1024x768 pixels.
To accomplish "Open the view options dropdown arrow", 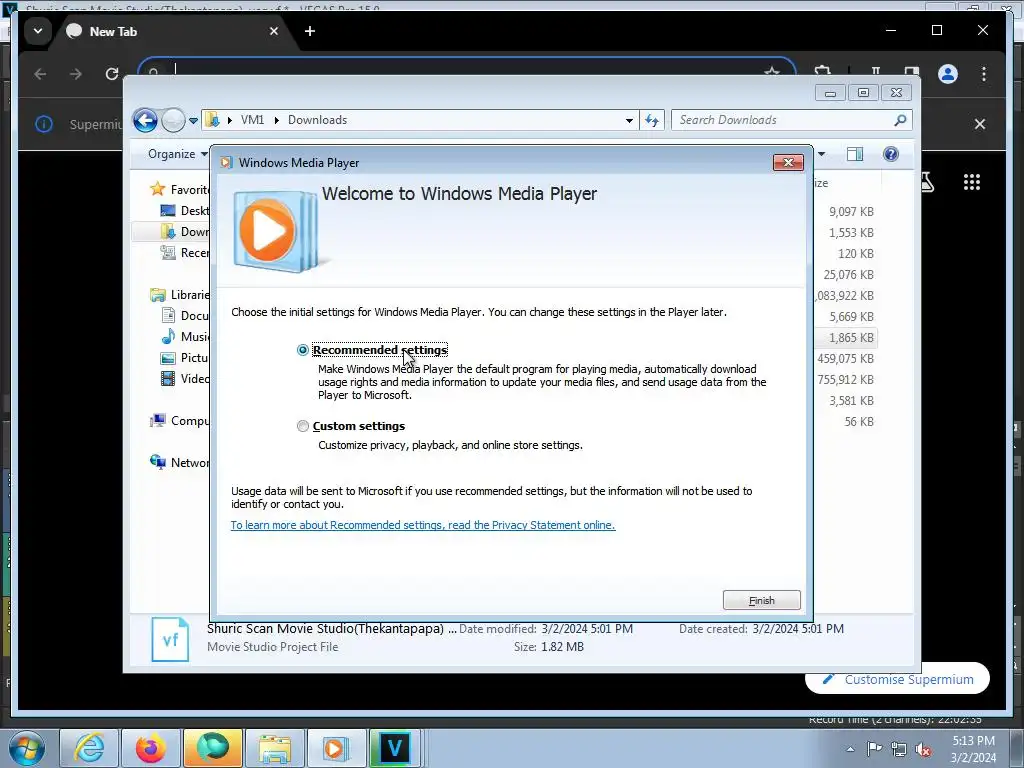I will tap(822, 154).
